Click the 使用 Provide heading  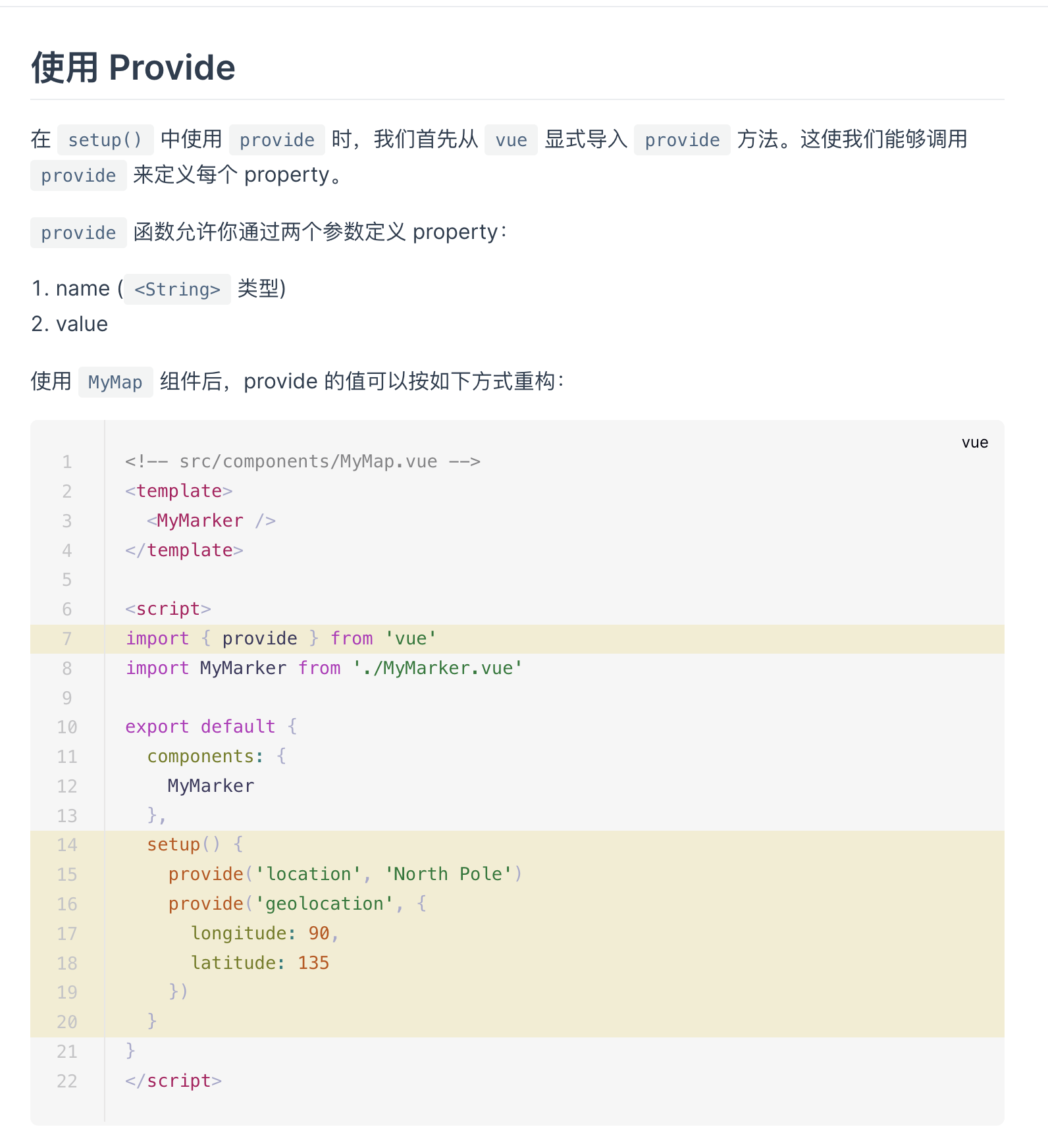tap(133, 68)
